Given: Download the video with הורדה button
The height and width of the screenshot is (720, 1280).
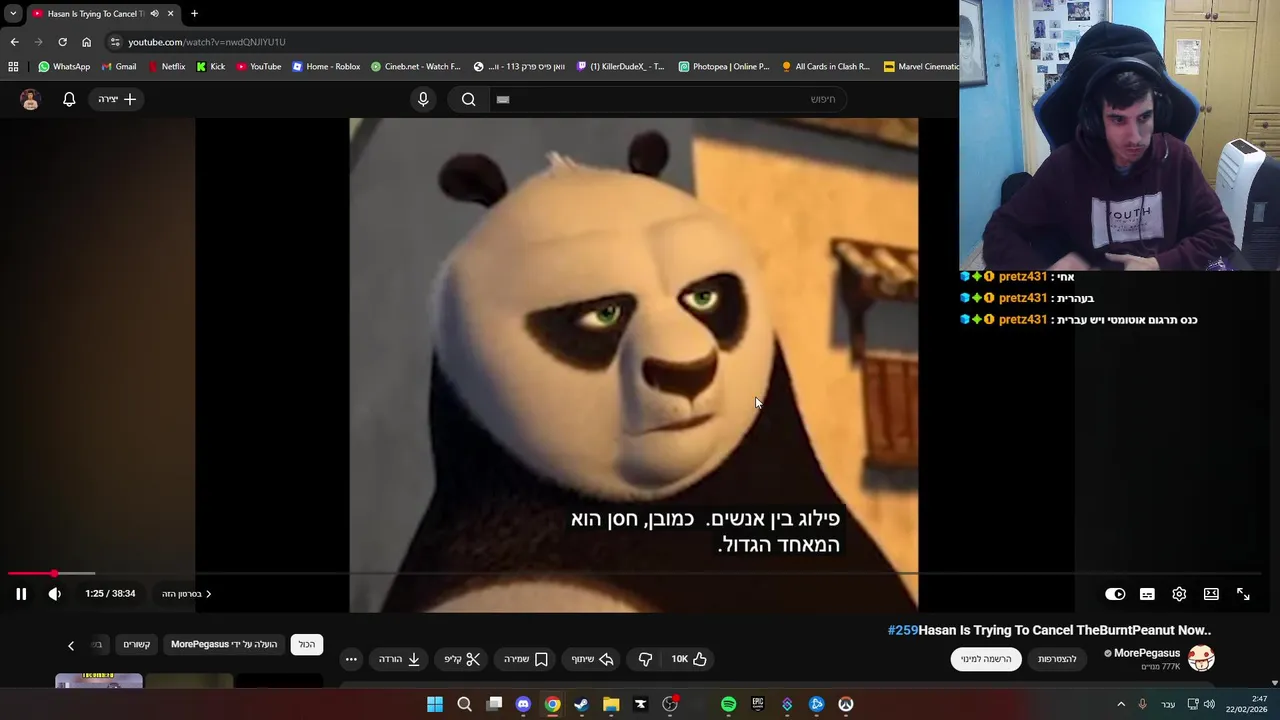Looking at the screenshot, I should coord(399,659).
